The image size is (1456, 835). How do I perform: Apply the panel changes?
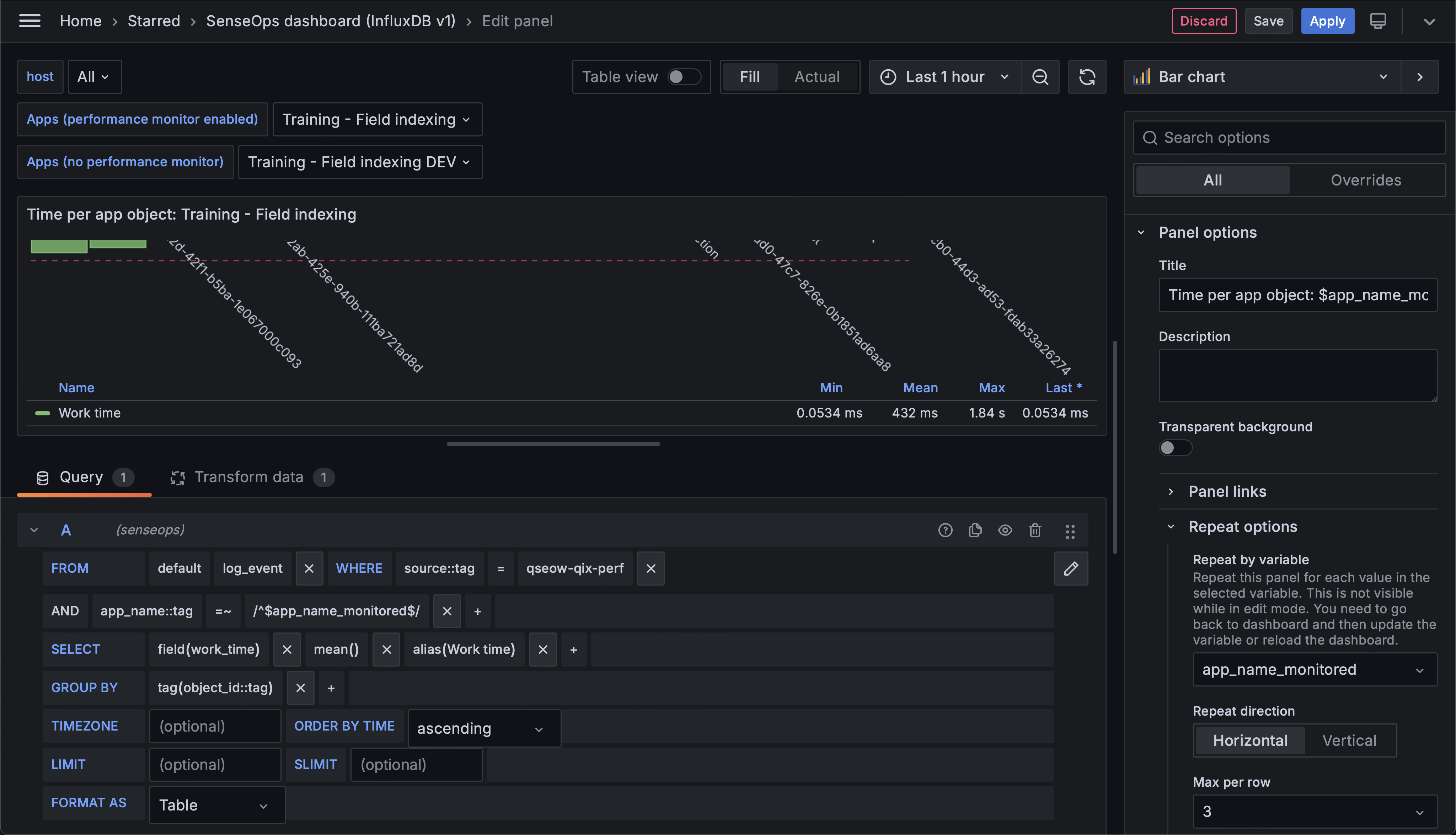[1327, 21]
